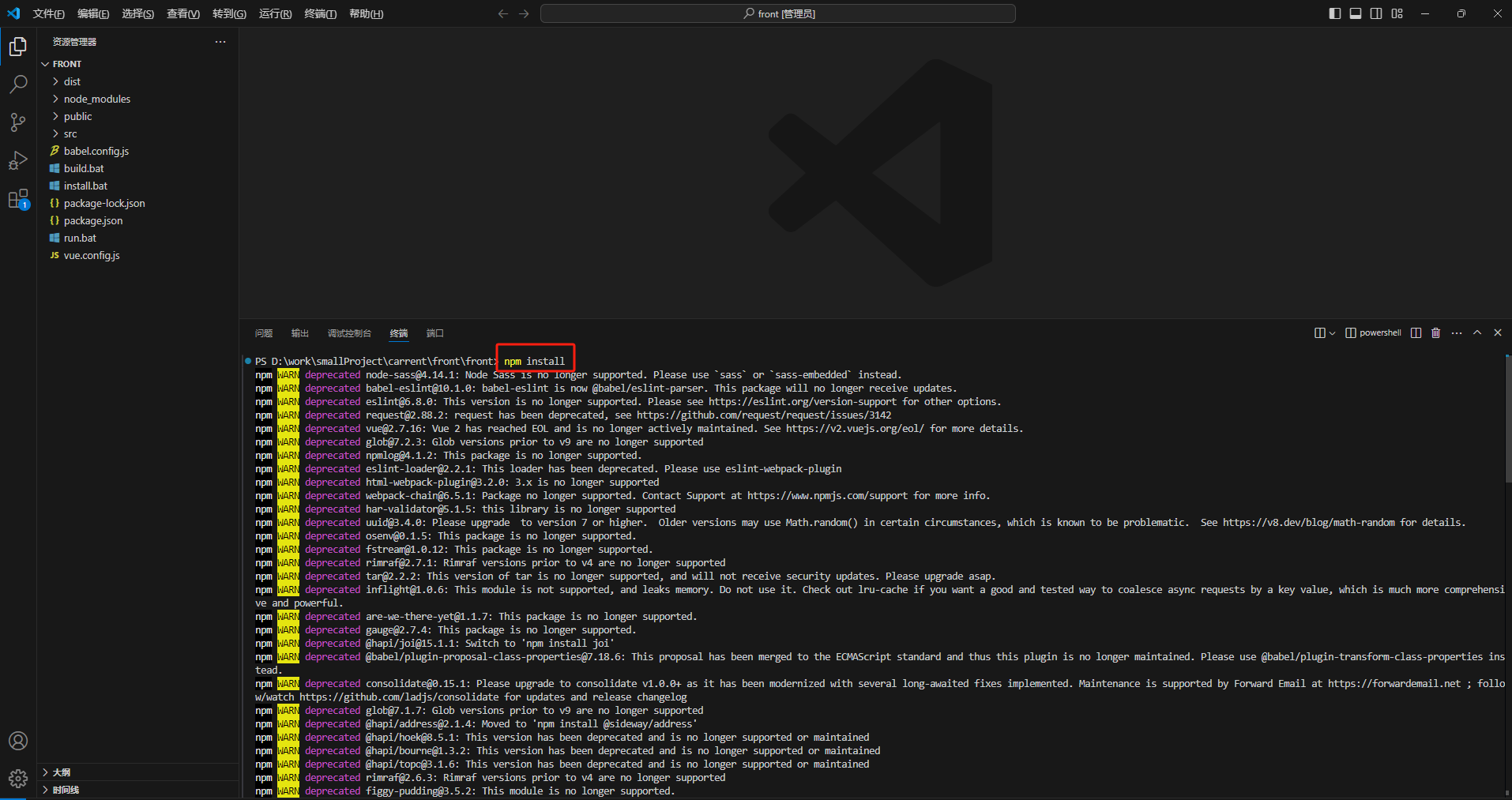This screenshot has height=800, width=1512.
Task: Switch to the 终端 terminal tab
Action: click(x=399, y=333)
